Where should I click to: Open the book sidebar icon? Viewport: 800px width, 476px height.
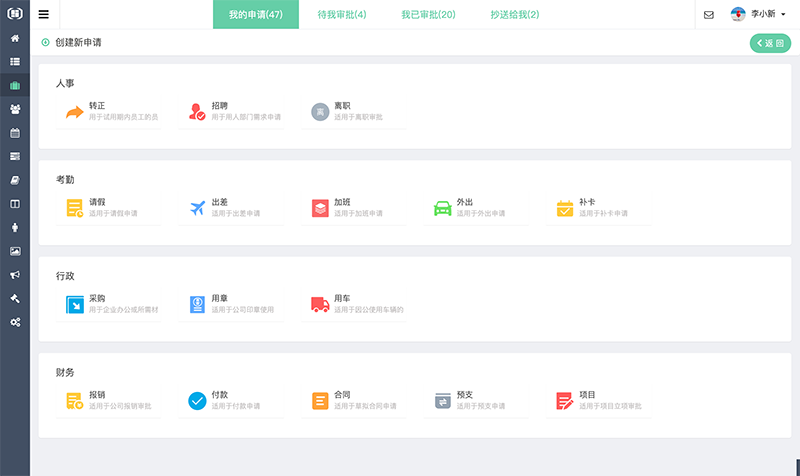15,180
